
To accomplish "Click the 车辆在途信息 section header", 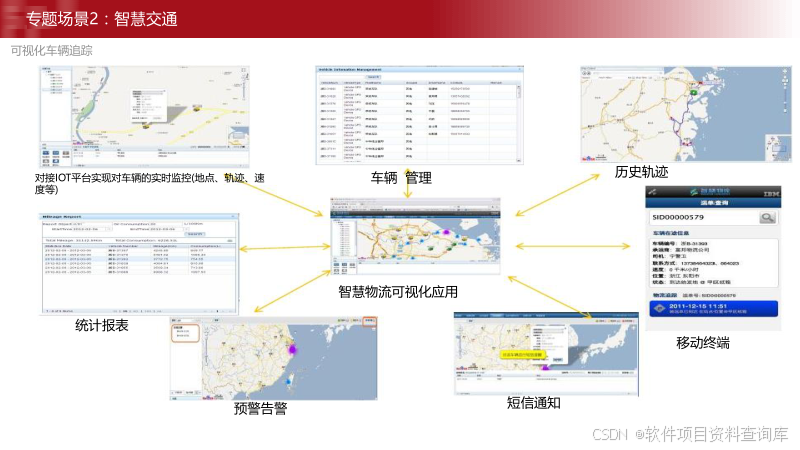I will tap(671, 233).
